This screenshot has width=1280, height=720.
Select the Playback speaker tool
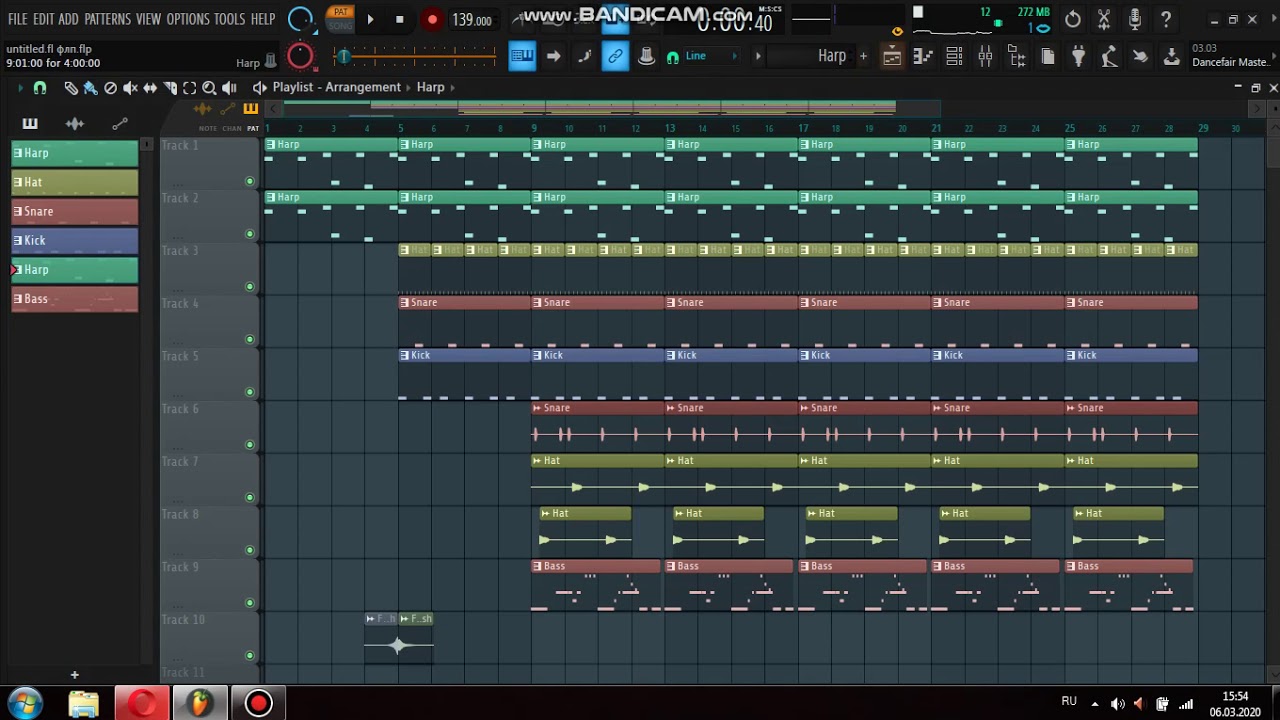click(x=229, y=88)
